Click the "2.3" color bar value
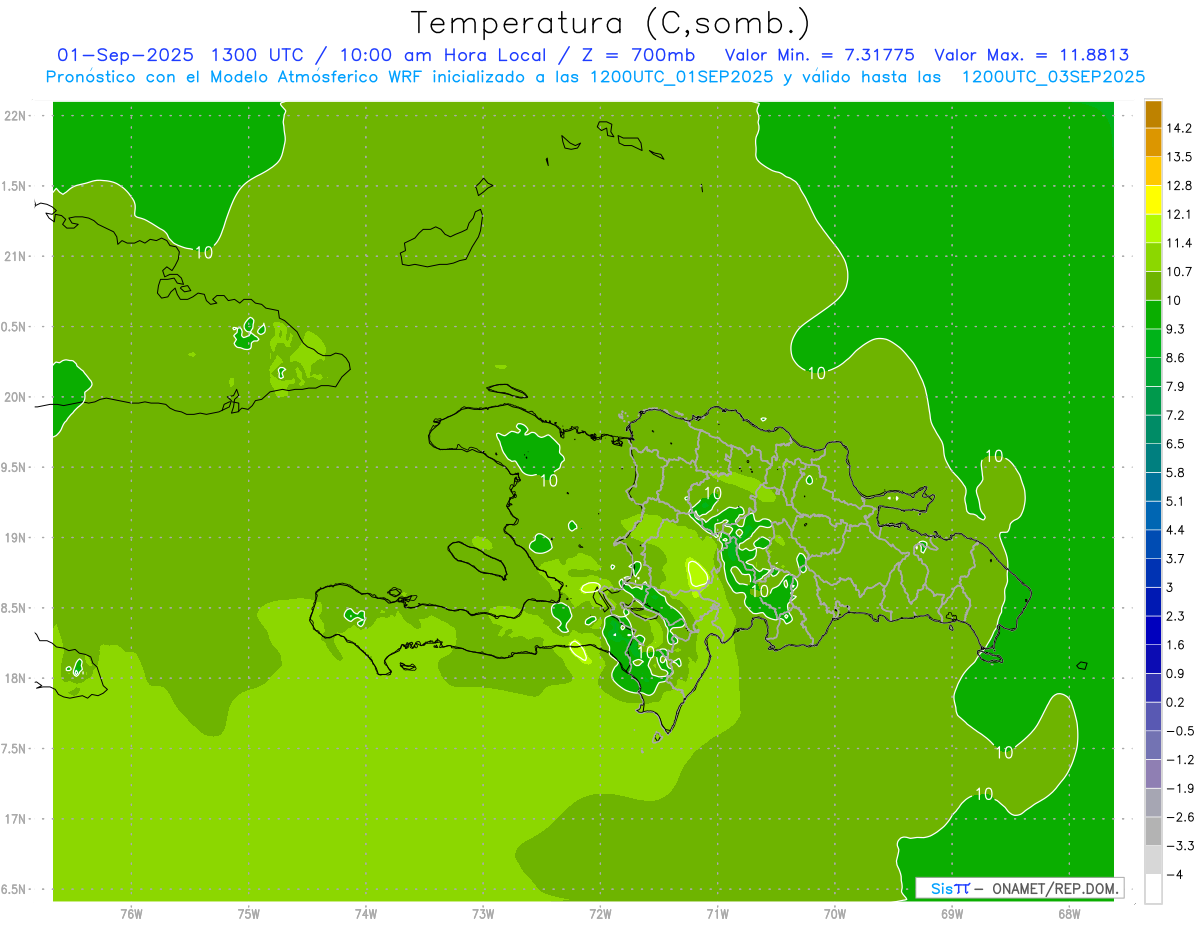This screenshot has height=927, width=1200. click(1176, 615)
